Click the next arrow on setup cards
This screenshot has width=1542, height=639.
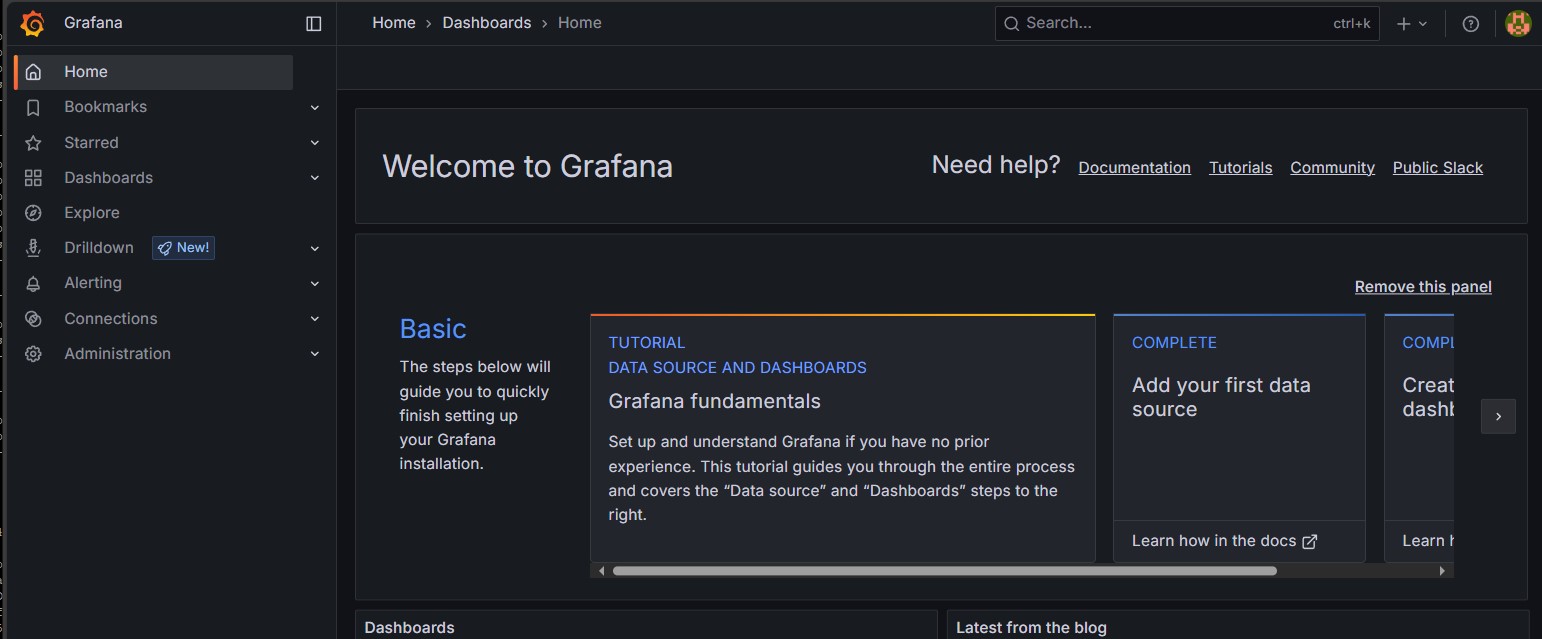pyautogui.click(x=1497, y=417)
